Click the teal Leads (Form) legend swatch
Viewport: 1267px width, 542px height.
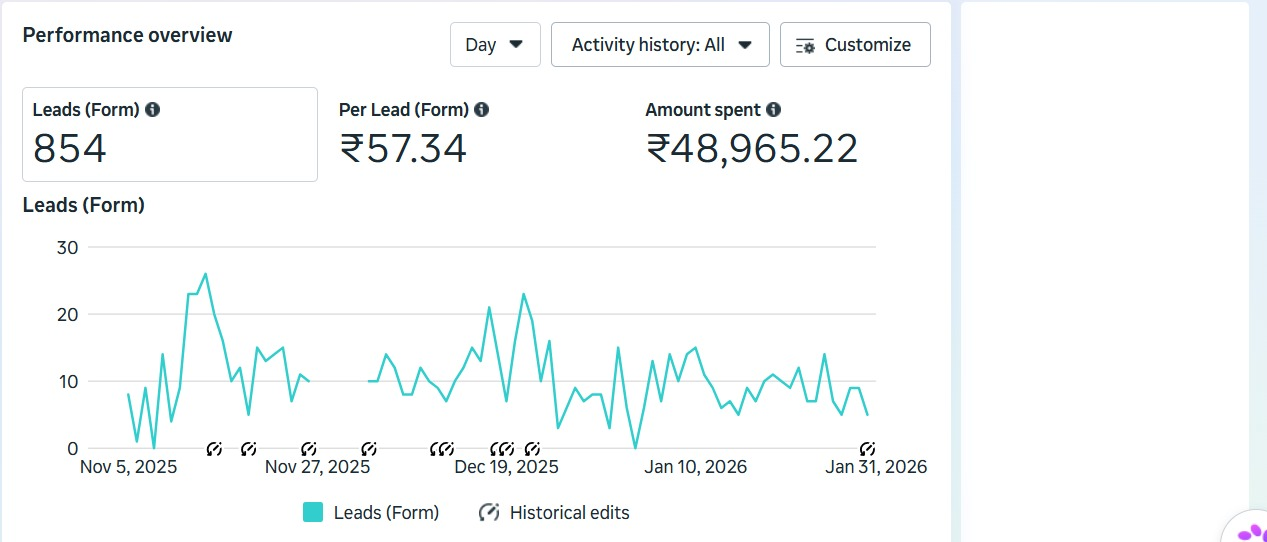(x=313, y=512)
